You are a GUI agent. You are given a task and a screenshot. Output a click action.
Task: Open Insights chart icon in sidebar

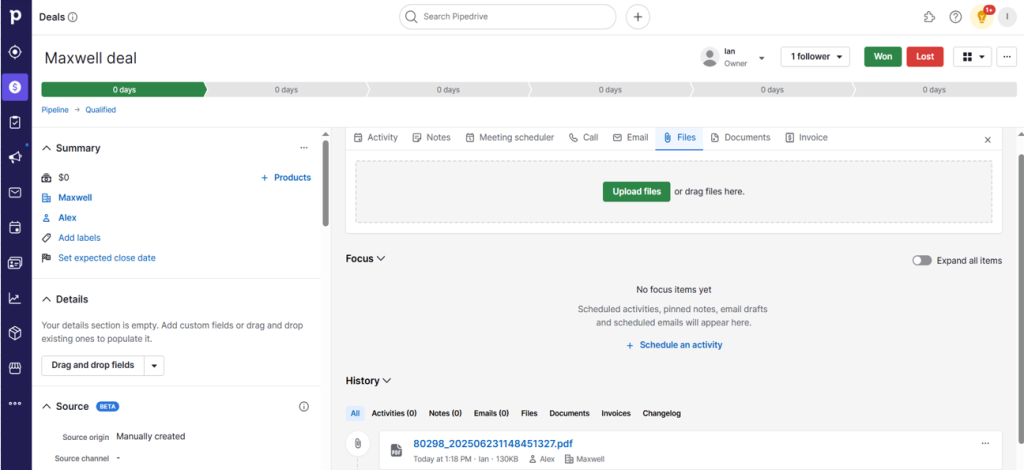(15, 298)
